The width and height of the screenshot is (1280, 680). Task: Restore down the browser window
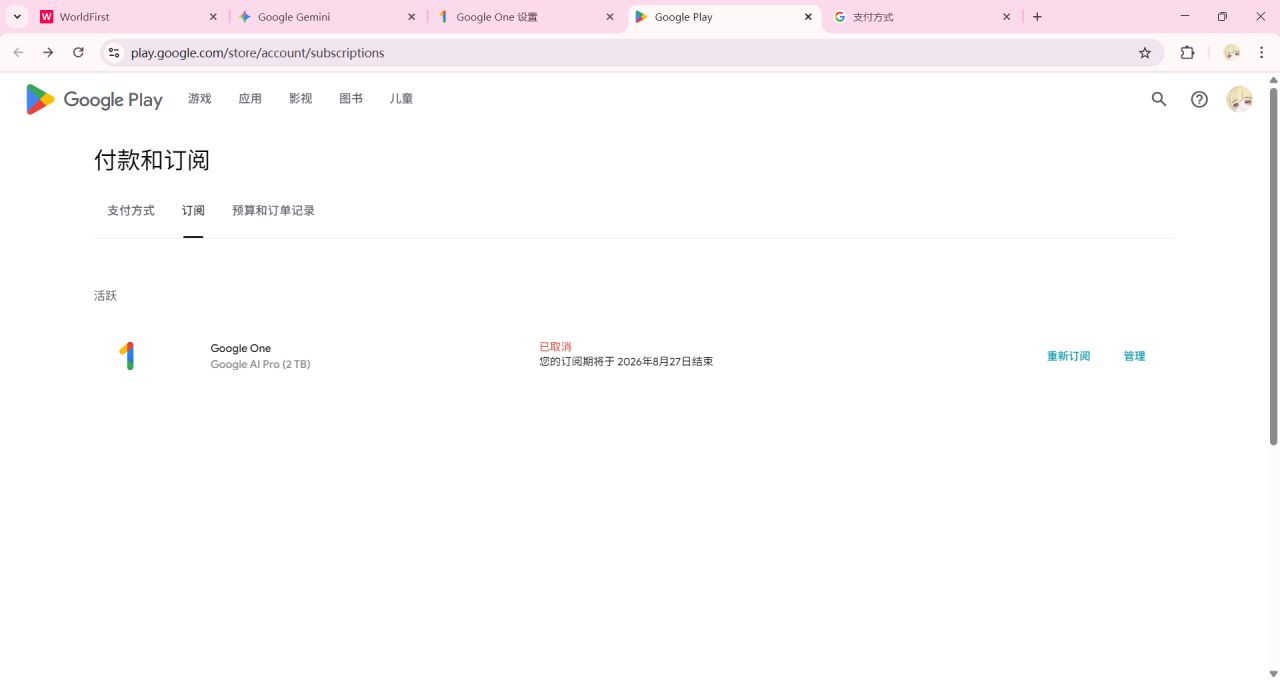[x=1222, y=17]
